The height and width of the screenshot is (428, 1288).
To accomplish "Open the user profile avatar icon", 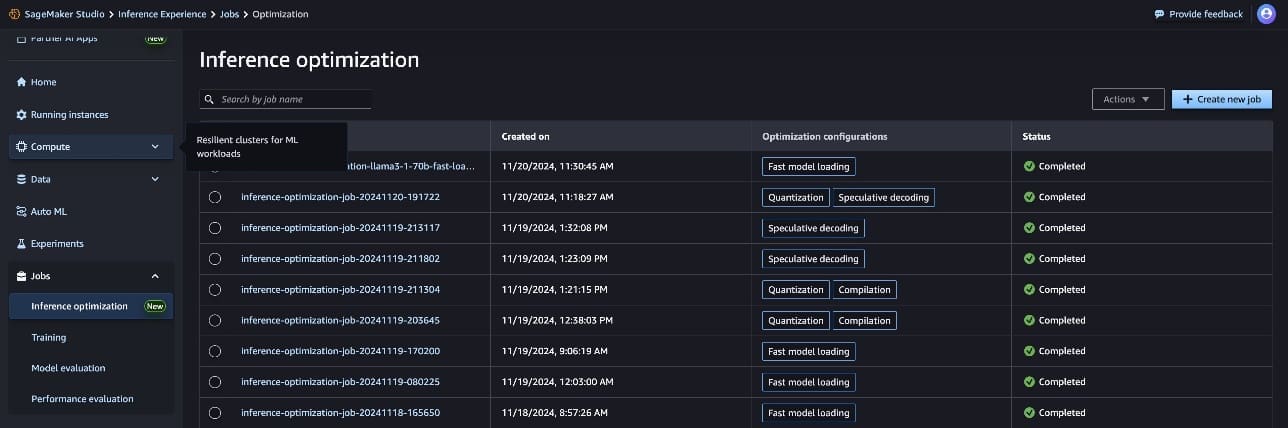I will pyautogui.click(x=1265, y=14).
